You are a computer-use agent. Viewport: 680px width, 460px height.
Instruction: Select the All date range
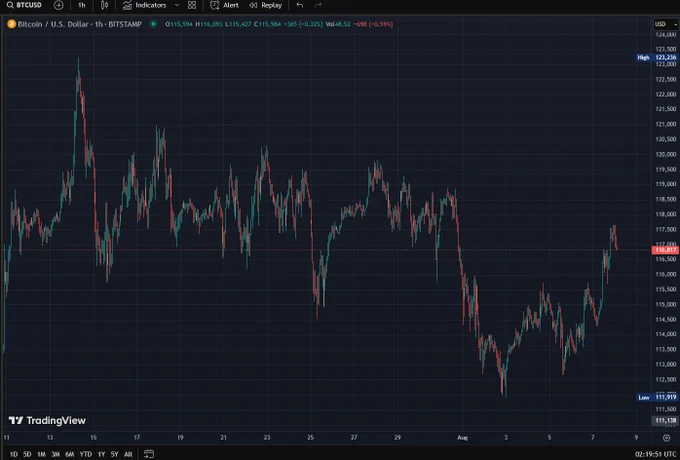[128, 454]
